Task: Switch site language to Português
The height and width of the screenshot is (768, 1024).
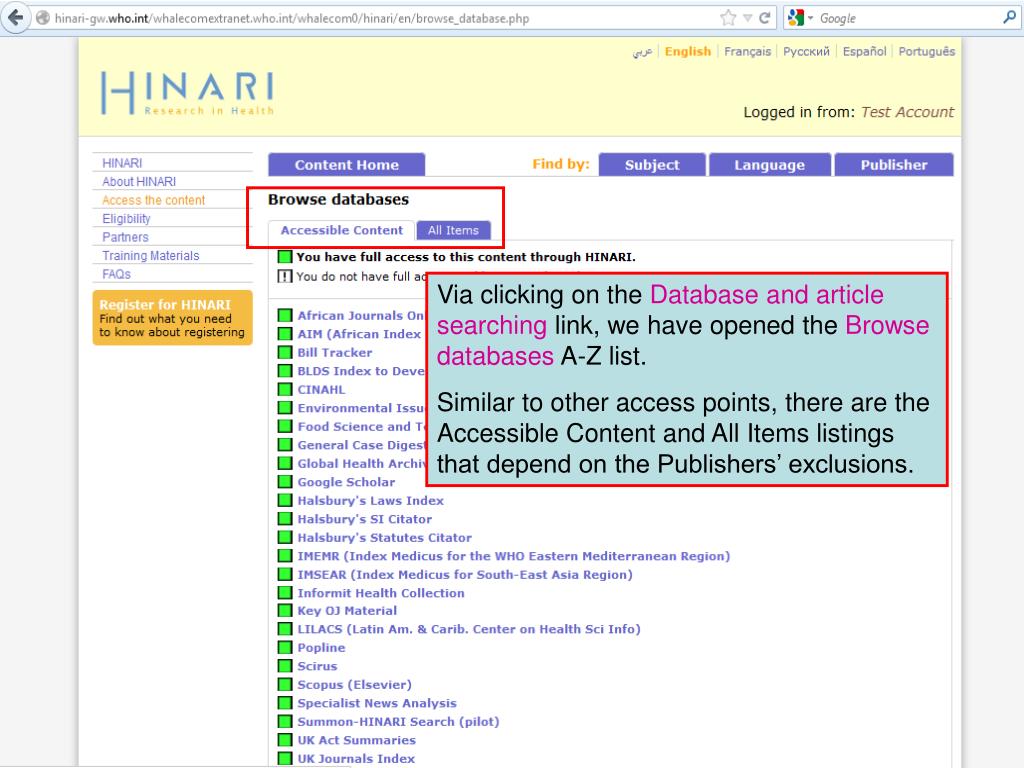Action: [926, 52]
